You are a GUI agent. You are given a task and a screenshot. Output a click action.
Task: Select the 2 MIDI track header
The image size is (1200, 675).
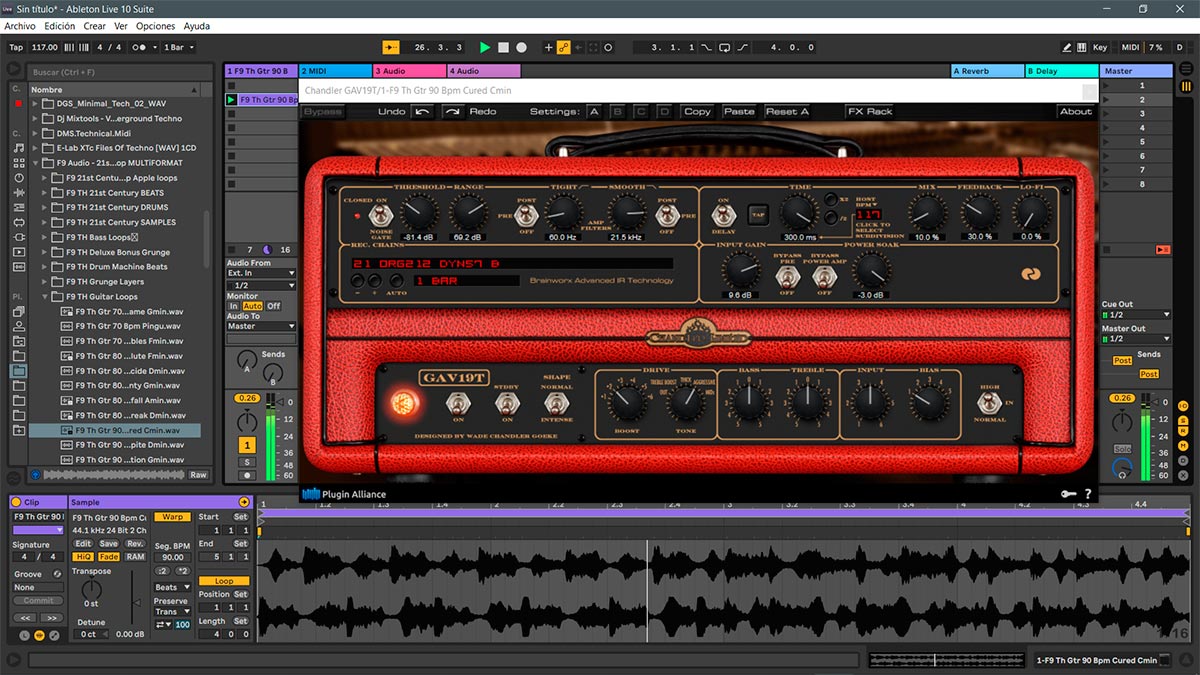point(335,71)
